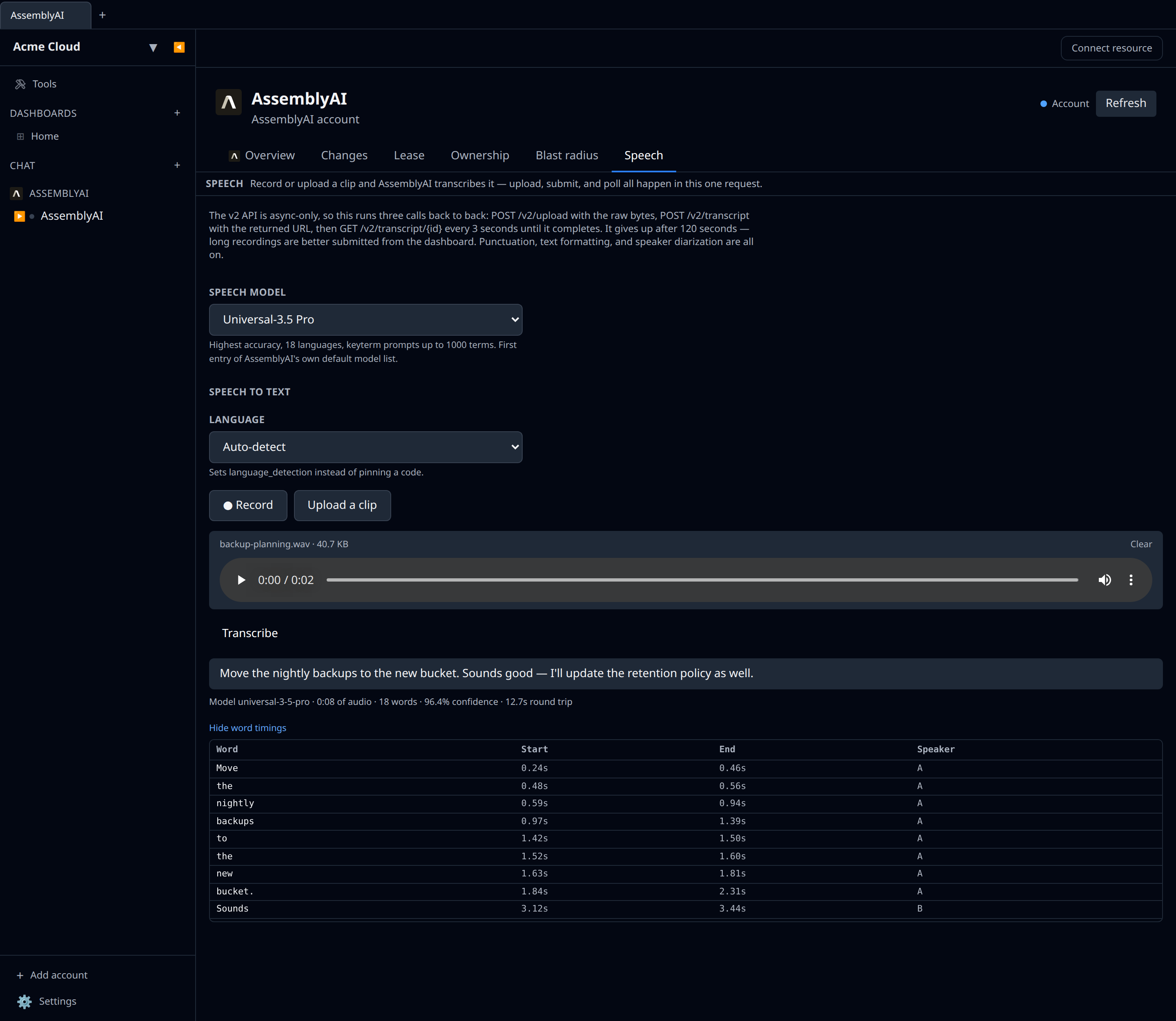The width and height of the screenshot is (1176, 1021).
Task: Select the Speech tab
Action: point(643,156)
